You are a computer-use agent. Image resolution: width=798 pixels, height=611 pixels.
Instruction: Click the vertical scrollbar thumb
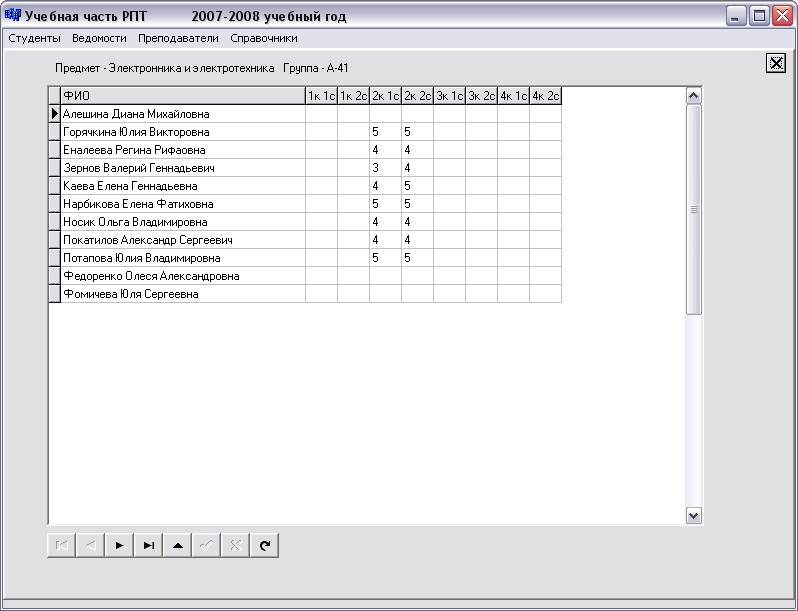[693, 209]
